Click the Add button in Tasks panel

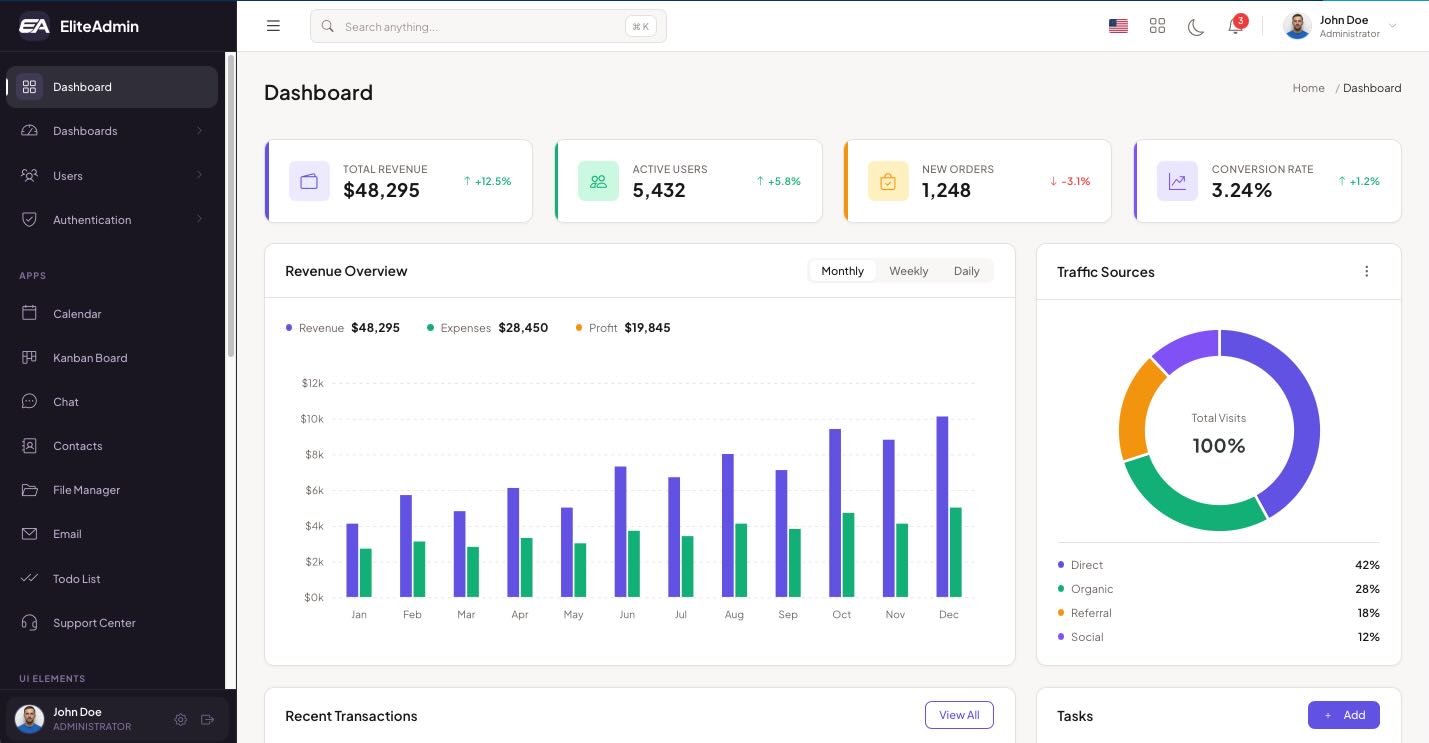[1343, 715]
